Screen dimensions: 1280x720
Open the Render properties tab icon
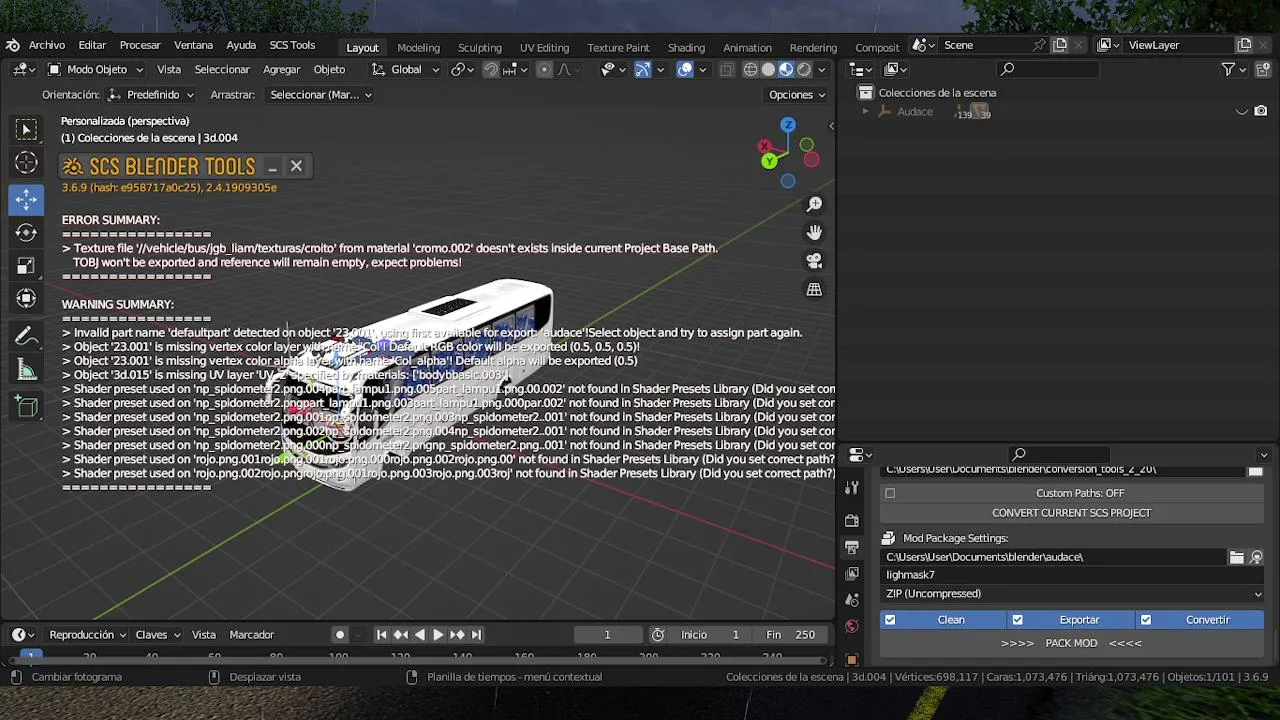coord(852,521)
